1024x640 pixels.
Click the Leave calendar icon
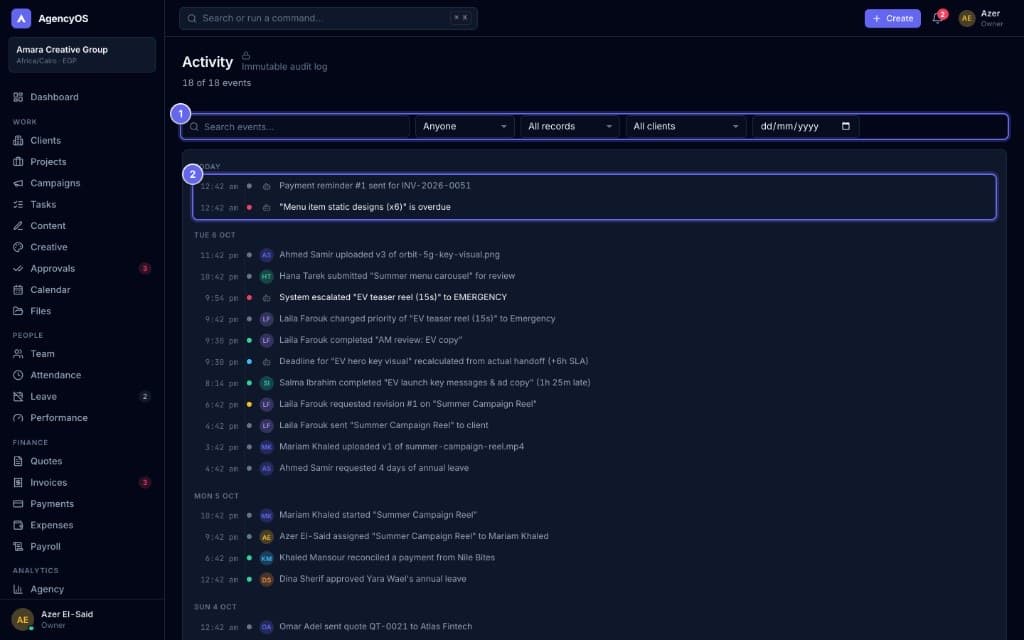pyautogui.click(x=18, y=396)
